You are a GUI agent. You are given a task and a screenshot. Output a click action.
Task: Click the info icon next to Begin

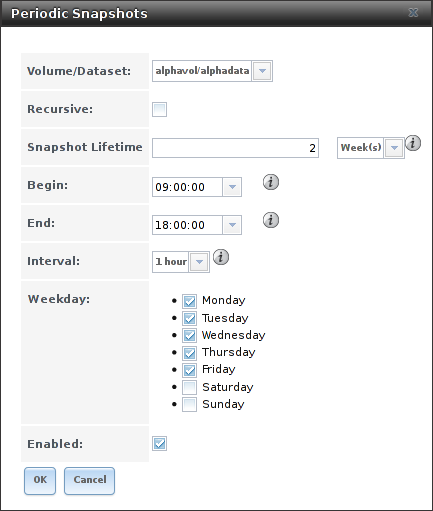pos(271,182)
